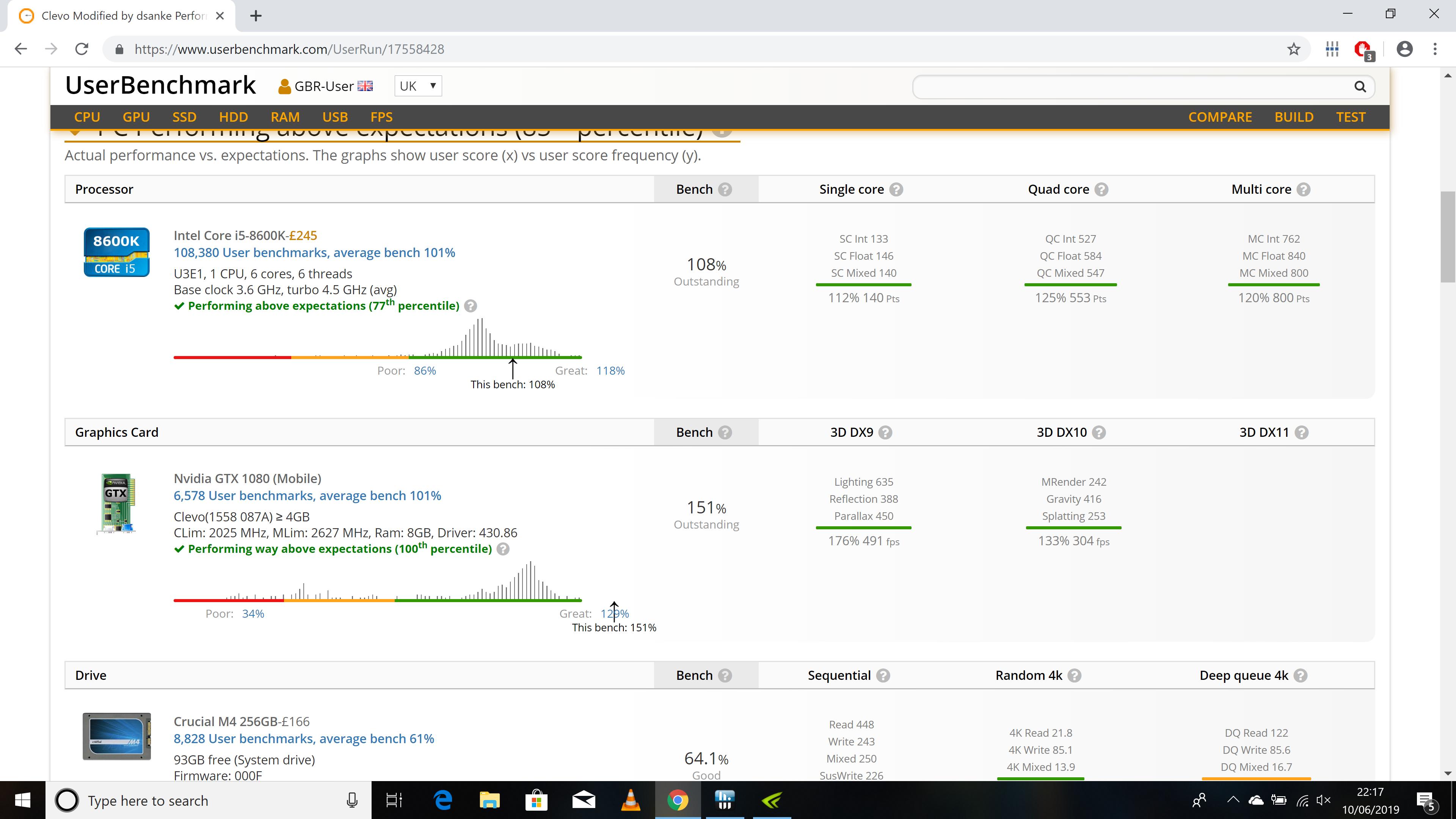1456x819 pixels.
Task: Click the GPU Poor 34% value
Action: click(253, 614)
